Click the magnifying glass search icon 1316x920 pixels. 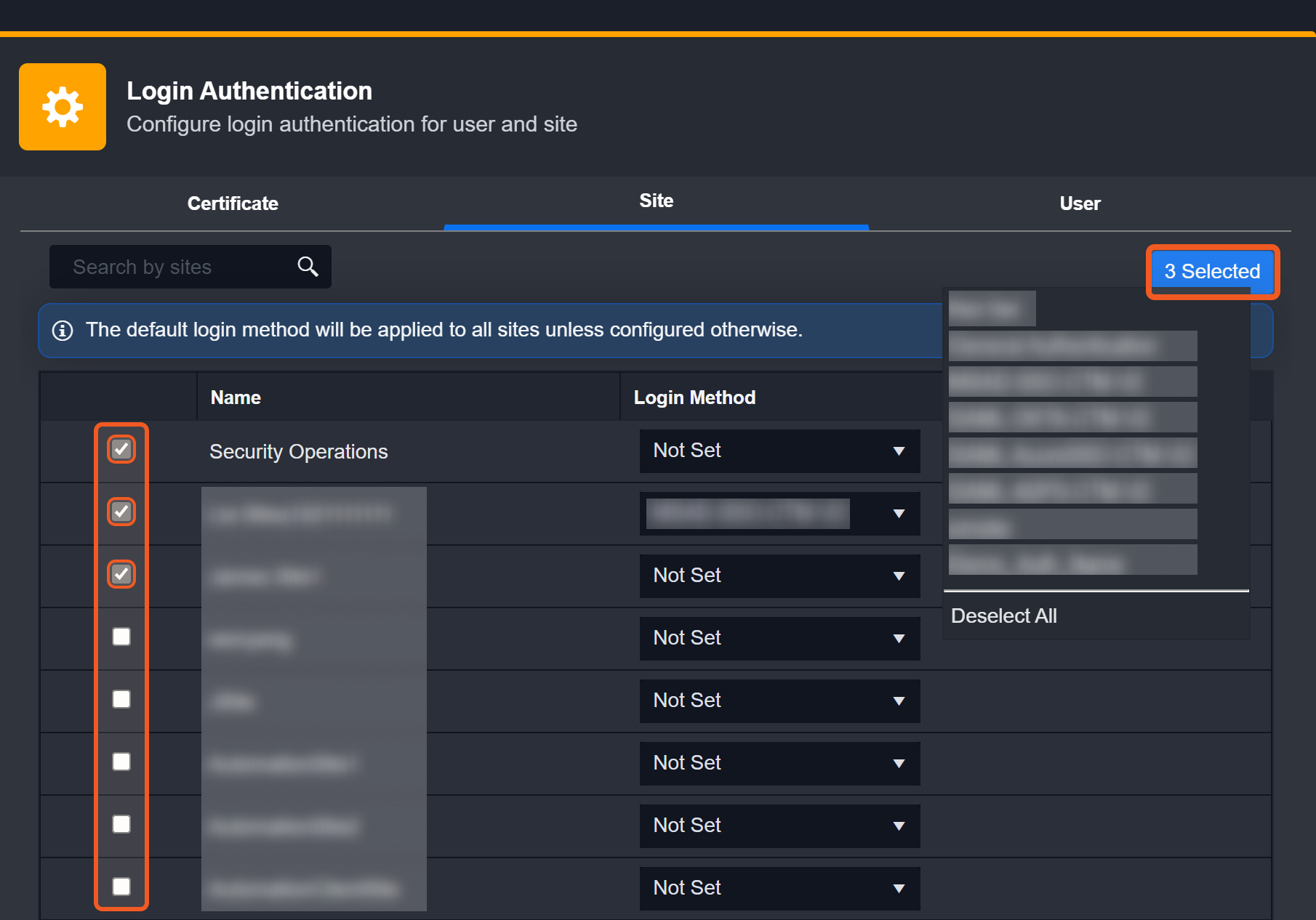(x=308, y=267)
